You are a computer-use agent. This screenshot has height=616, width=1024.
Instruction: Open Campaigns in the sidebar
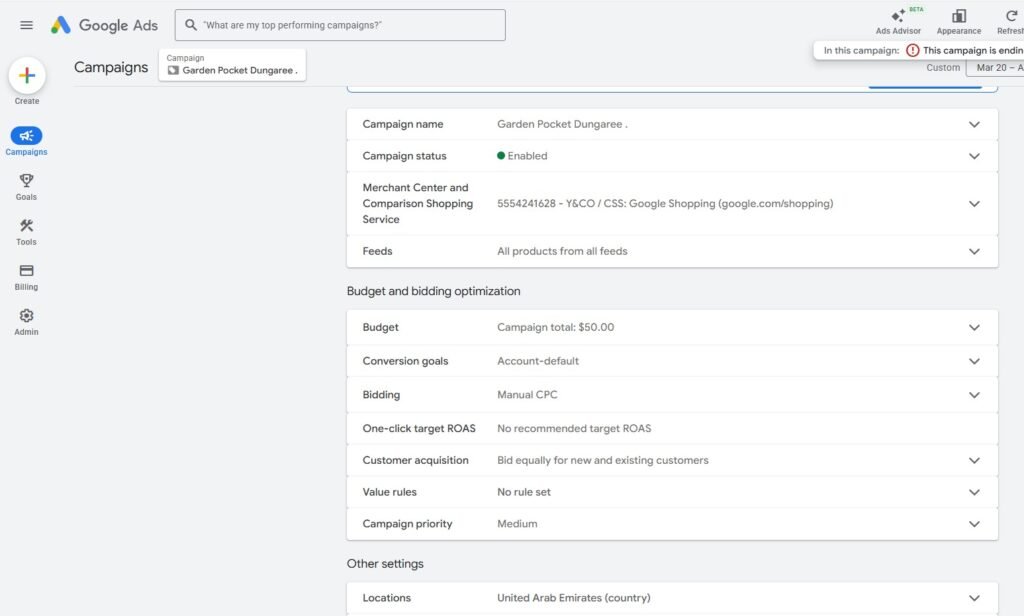click(26, 141)
